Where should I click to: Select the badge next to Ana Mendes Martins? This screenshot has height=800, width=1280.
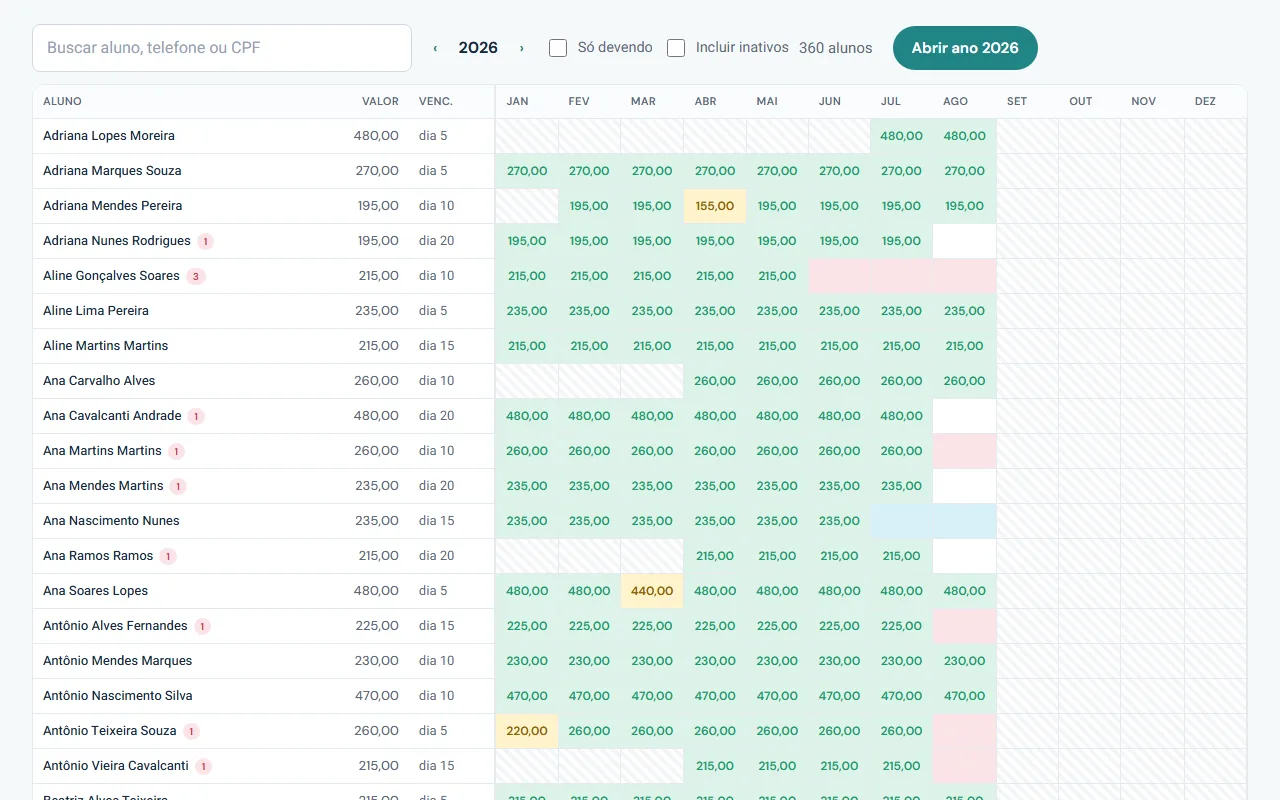click(178, 486)
